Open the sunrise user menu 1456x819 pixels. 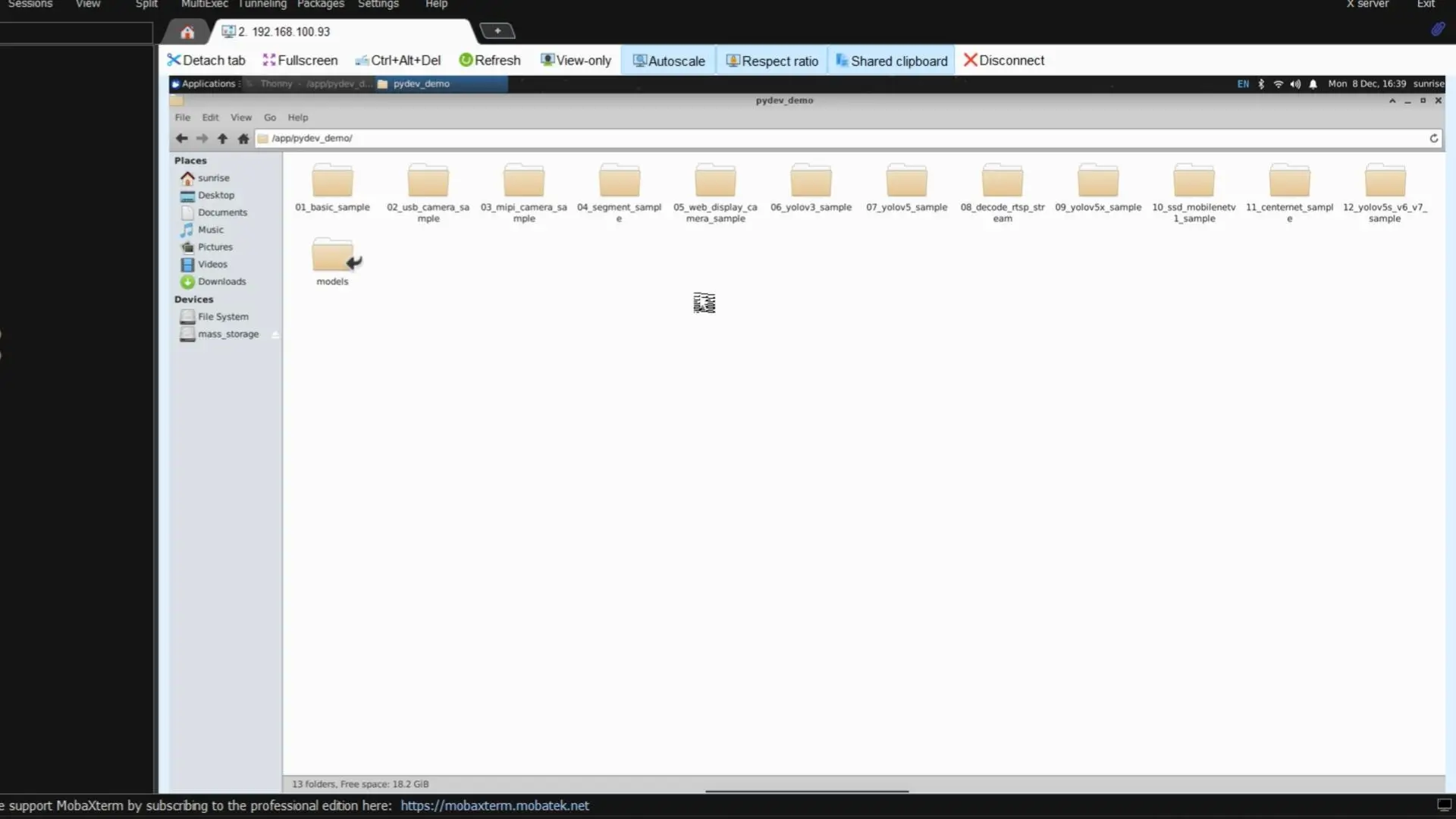(1429, 83)
